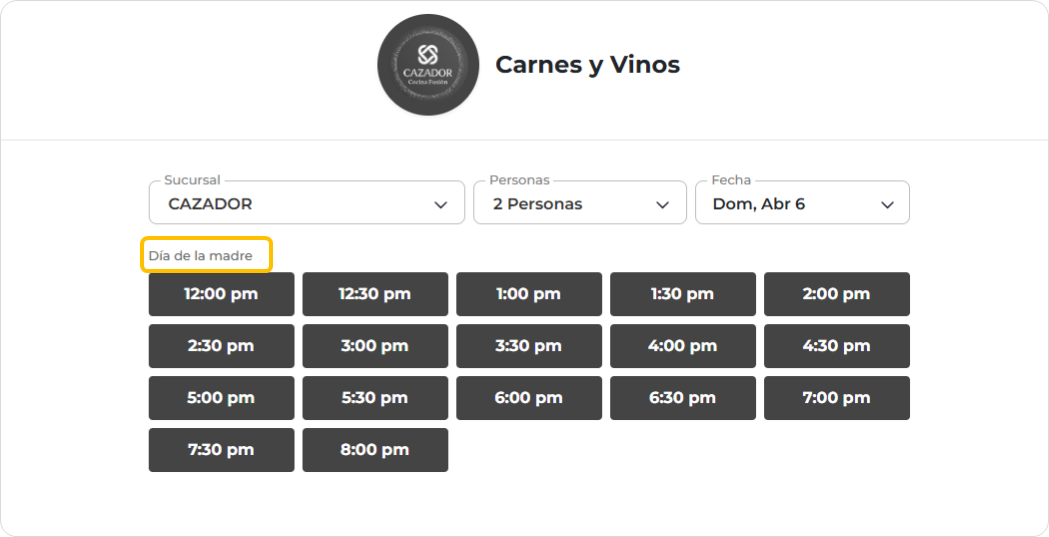Choose the 7:00 pm time slot
The image size is (1049, 537).
[x=837, y=398]
